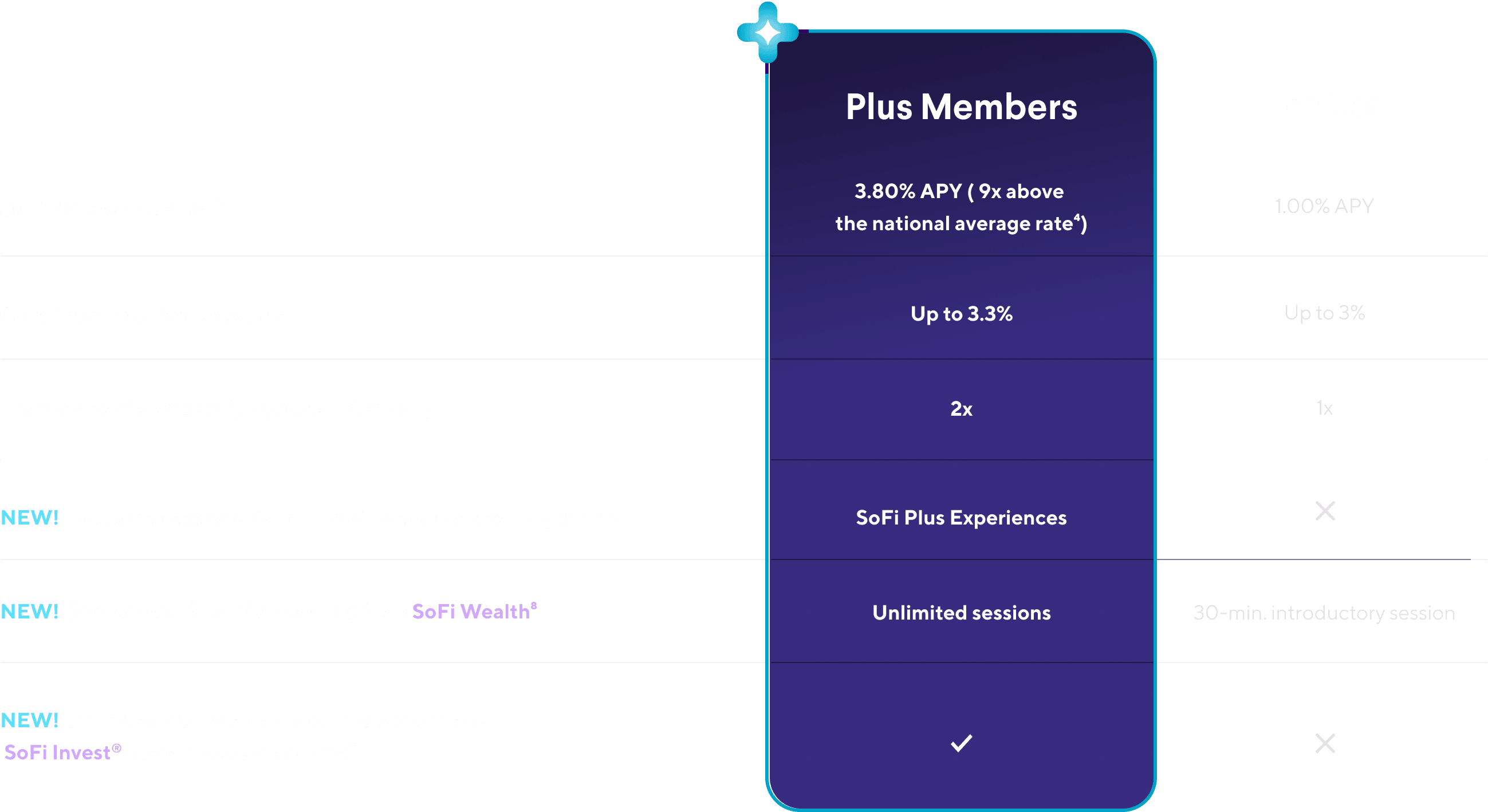
Task: Click the white checkmark in Plus Members column
Action: click(x=961, y=743)
